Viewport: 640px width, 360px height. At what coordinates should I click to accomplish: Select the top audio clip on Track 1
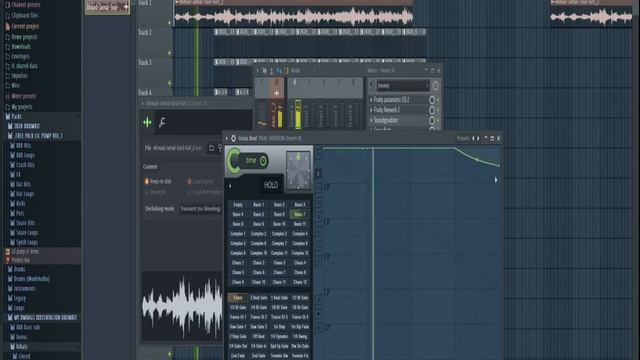[293, 13]
